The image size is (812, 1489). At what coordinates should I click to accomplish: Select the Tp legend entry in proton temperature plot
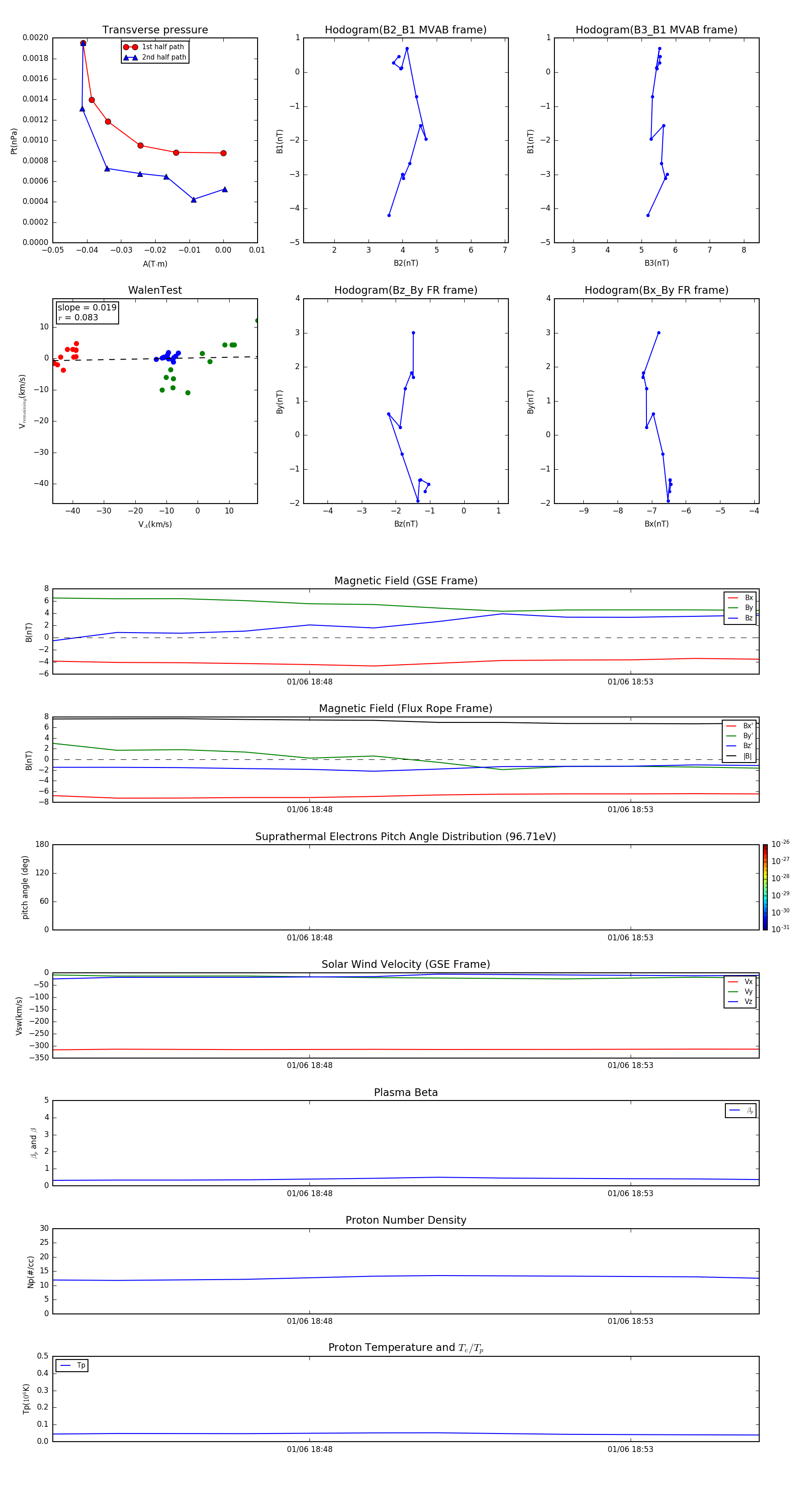coord(72,1365)
